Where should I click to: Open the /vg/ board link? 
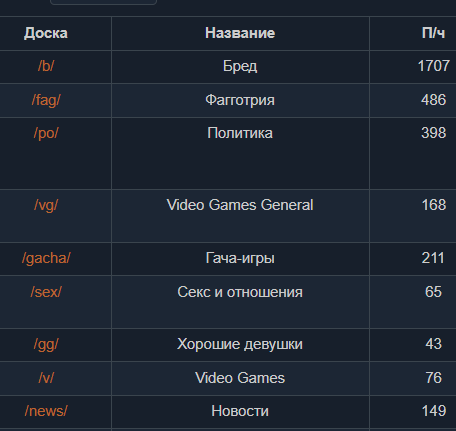click(x=46, y=205)
